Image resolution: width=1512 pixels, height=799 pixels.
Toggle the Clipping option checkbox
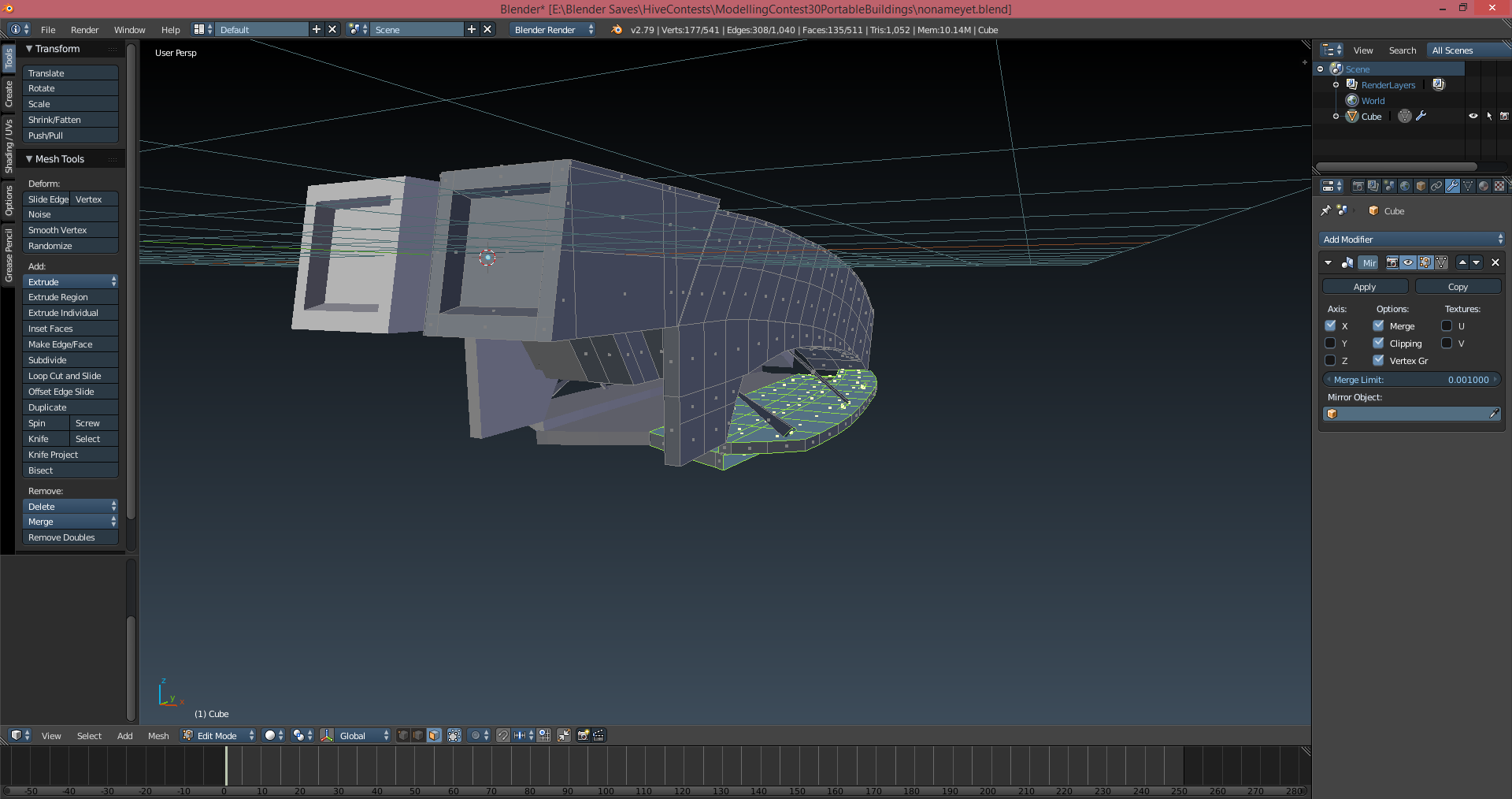[x=1379, y=343]
